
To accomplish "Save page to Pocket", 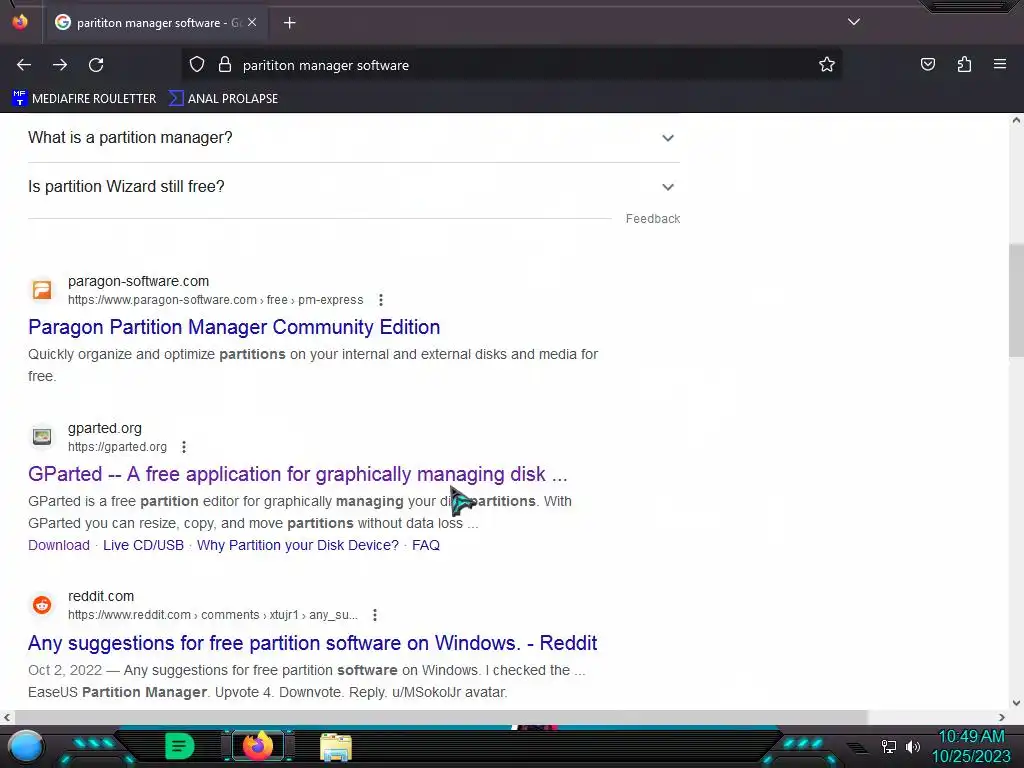I will 927,64.
